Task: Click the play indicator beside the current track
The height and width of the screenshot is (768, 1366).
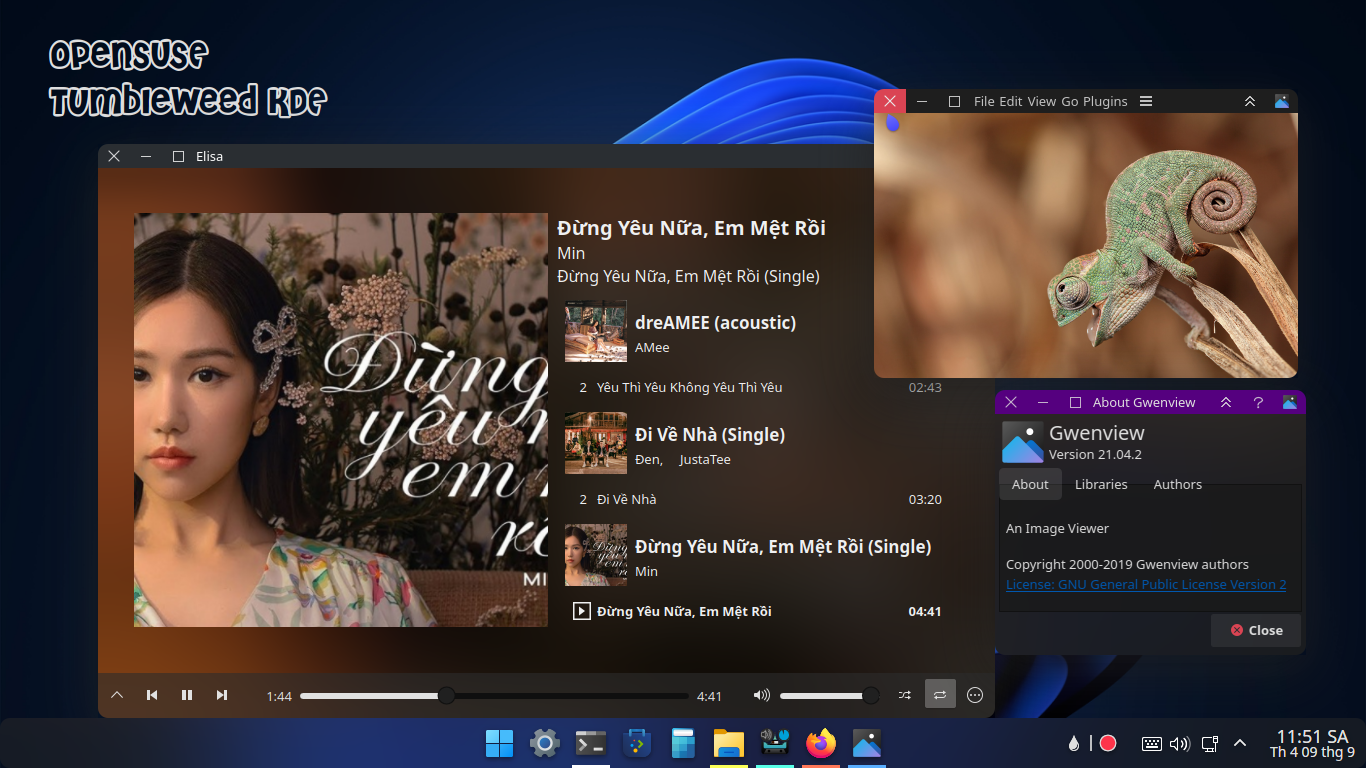Action: pyautogui.click(x=581, y=611)
